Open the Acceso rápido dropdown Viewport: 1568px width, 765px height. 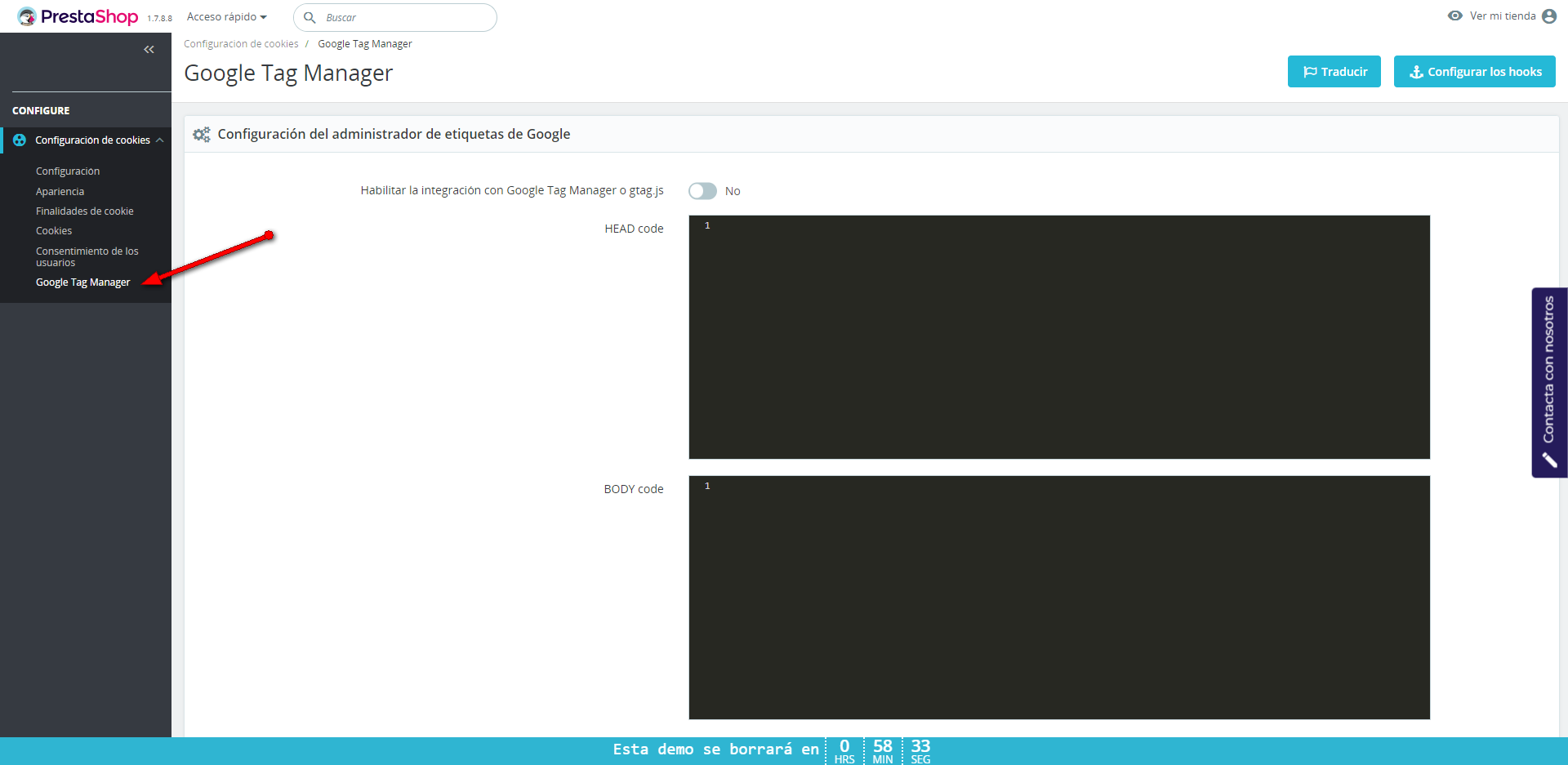click(x=227, y=16)
